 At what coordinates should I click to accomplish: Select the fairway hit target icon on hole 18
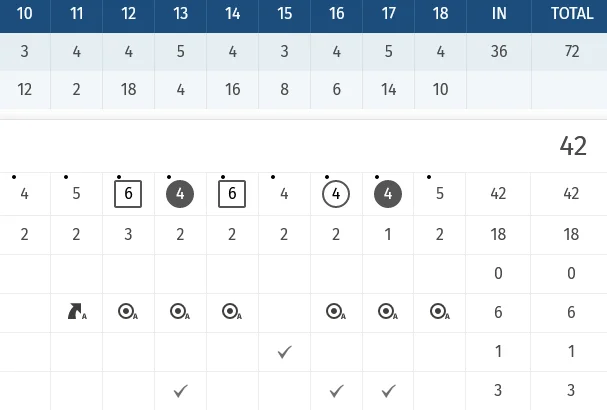click(x=439, y=312)
